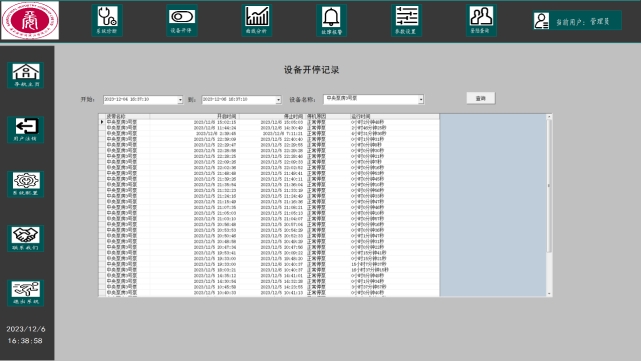Open the 故障报警 bell icon

[331, 20]
